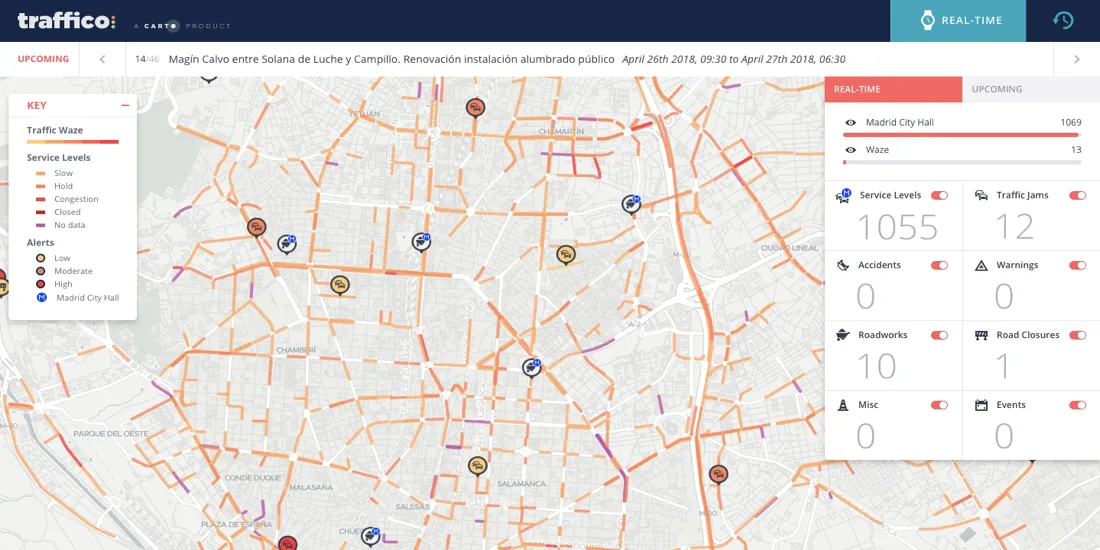
Task: Click the Madrid City Hall progress bar
Action: (x=962, y=135)
